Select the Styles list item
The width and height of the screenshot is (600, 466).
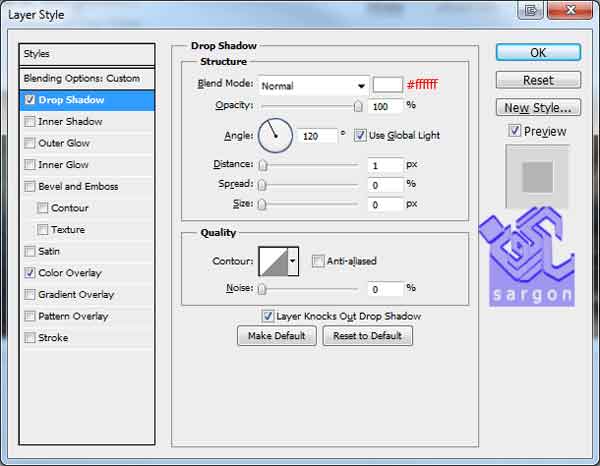pos(87,54)
